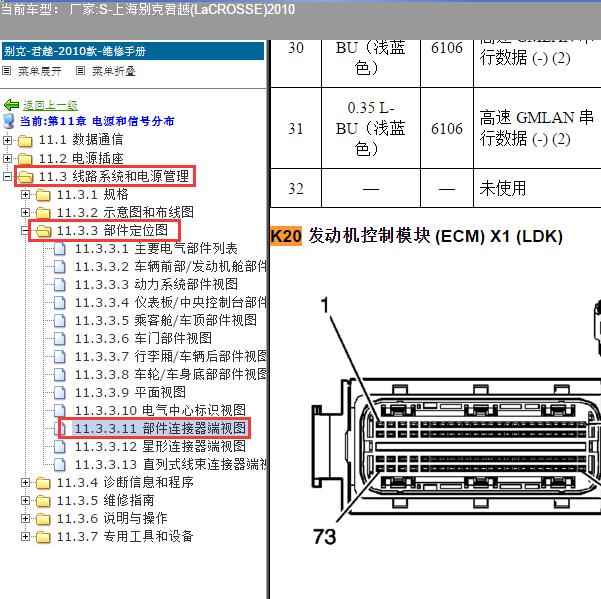Open 11.3.3.8 车轮/车身底部部件视图
This screenshot has height=599, width=601.
point(171,374)
